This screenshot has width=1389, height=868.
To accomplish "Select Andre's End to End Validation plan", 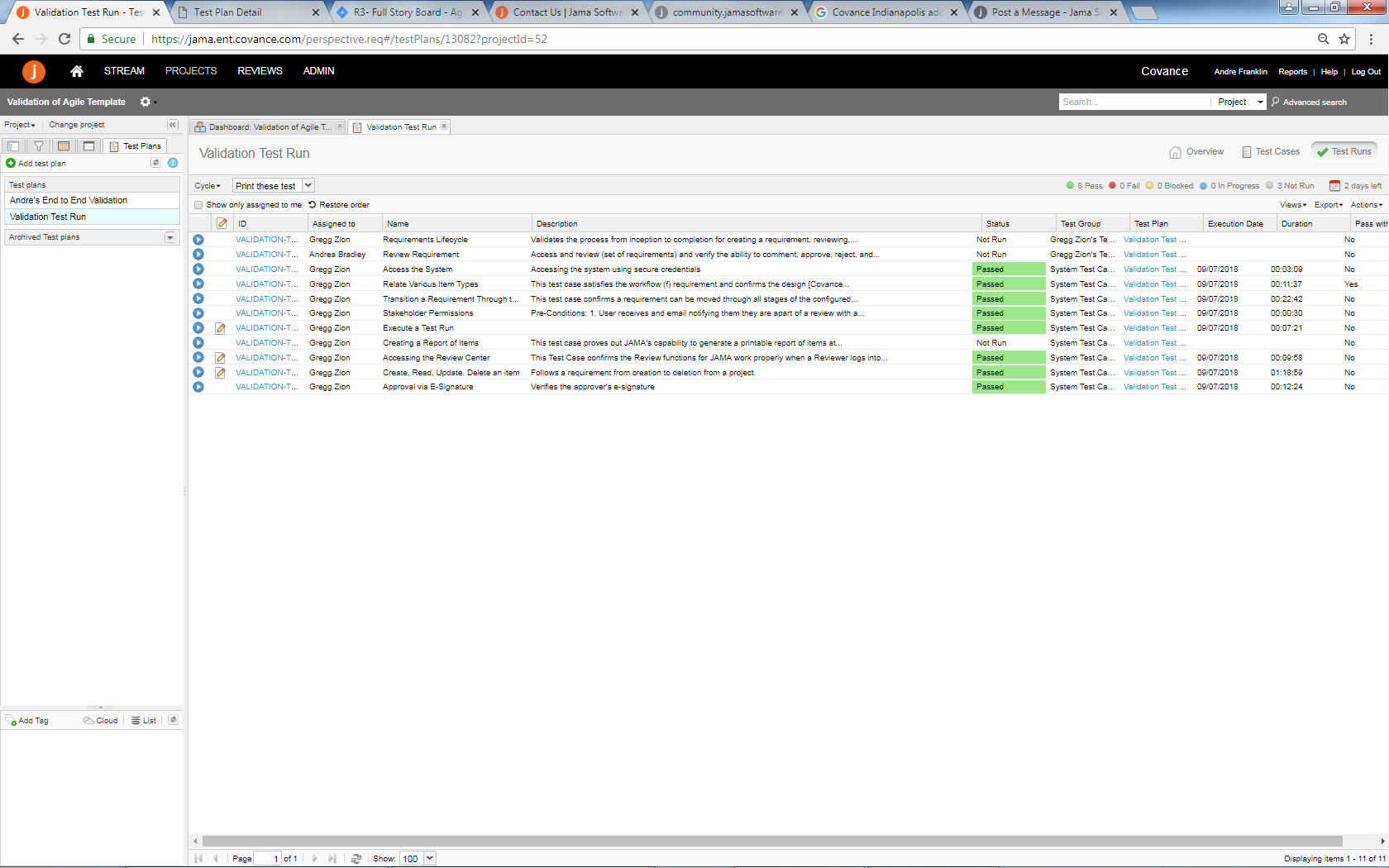I will (92, 201).
